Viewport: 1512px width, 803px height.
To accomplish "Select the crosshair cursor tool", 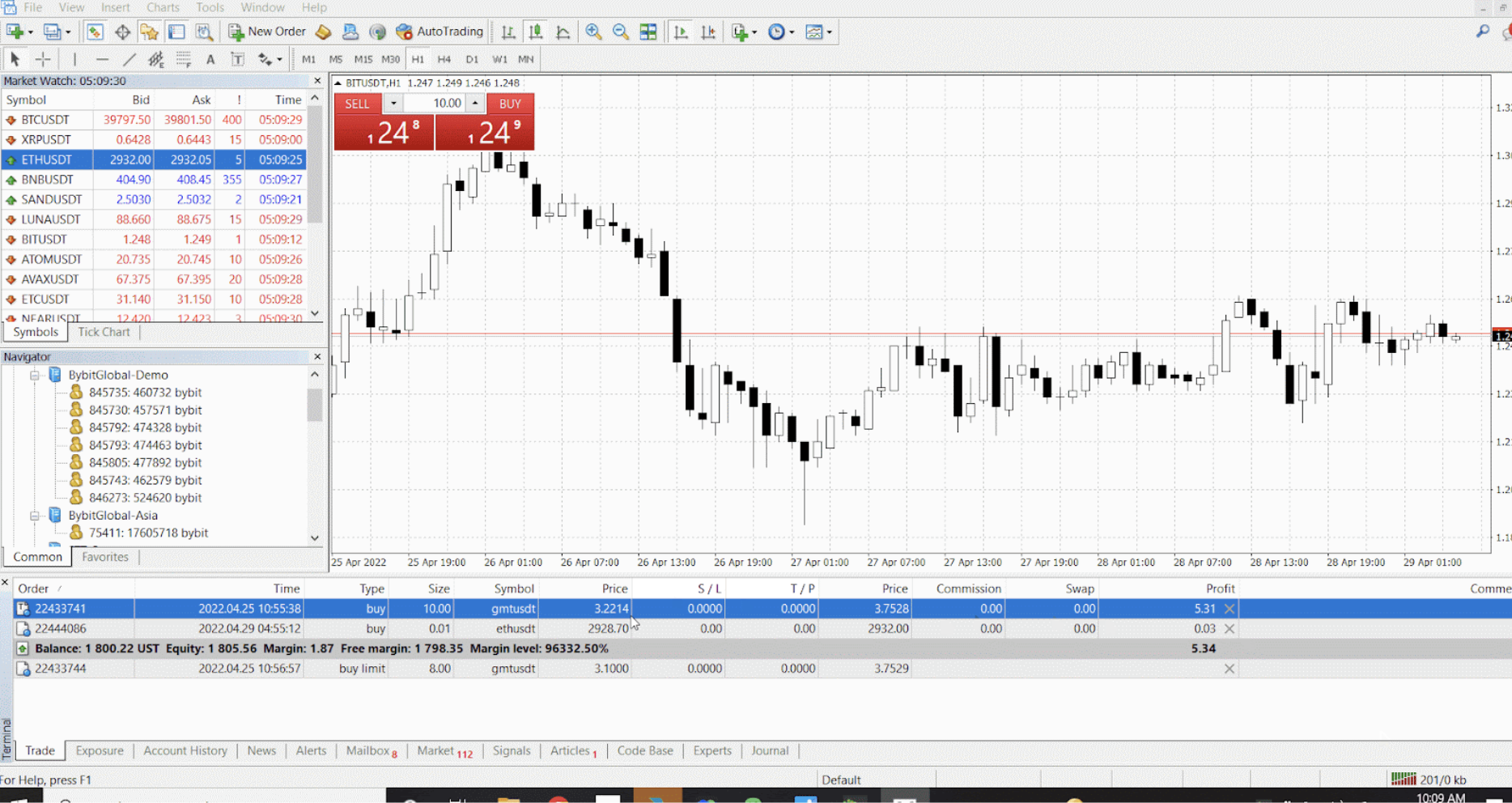I will pyautogui.click(x=43, y=59).
